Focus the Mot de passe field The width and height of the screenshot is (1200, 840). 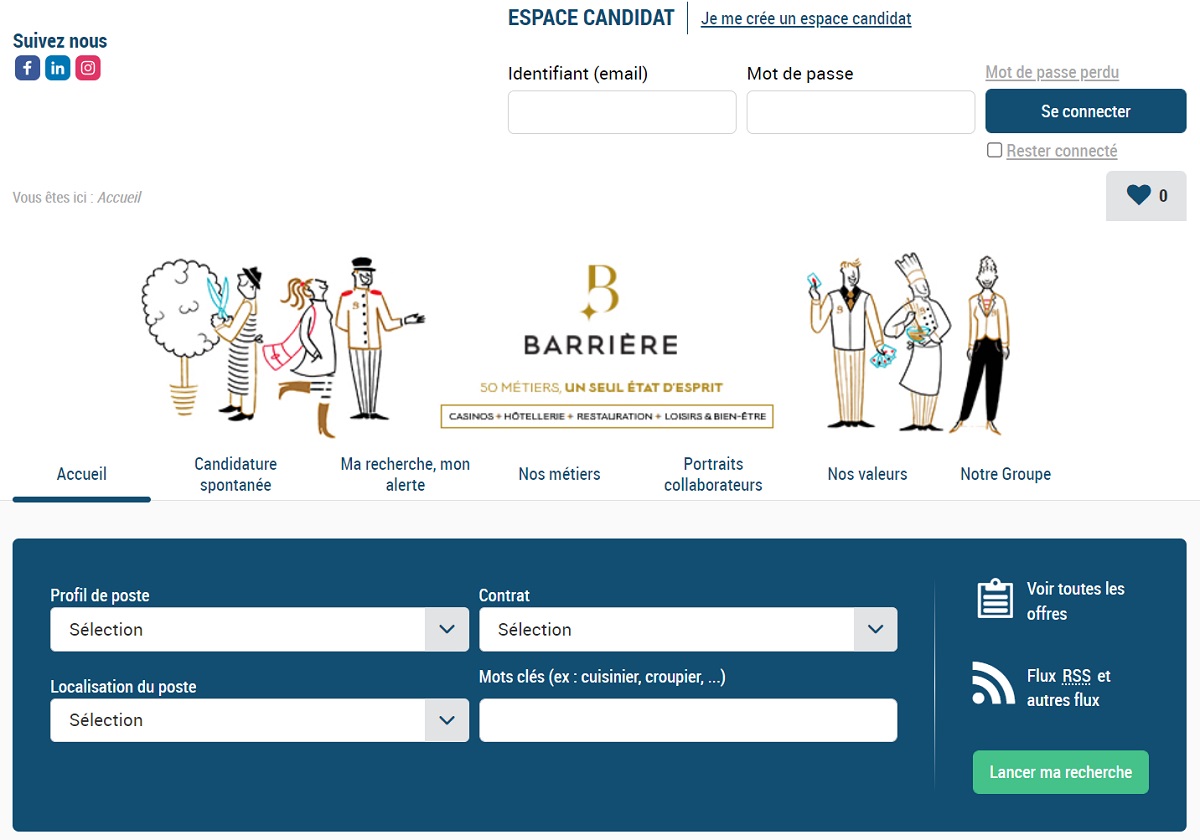tap(861, 112)
